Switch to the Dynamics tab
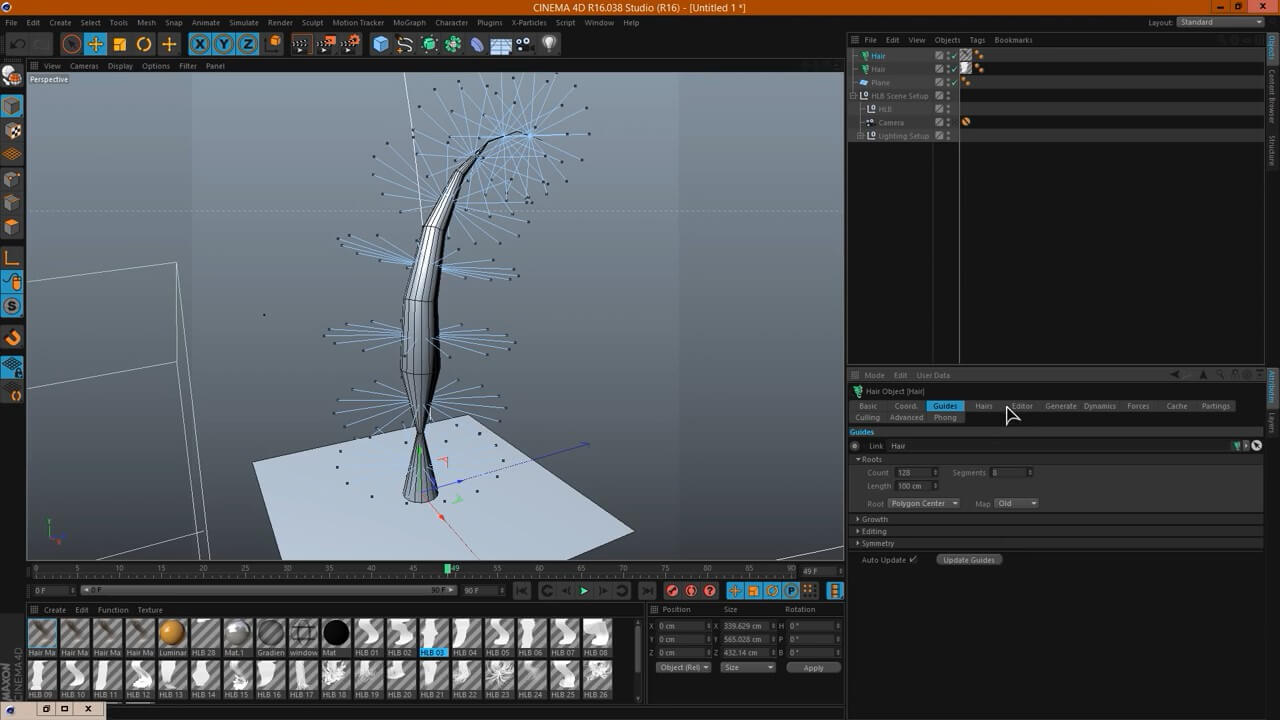The image size is (1280, 720). [1099, 406]
